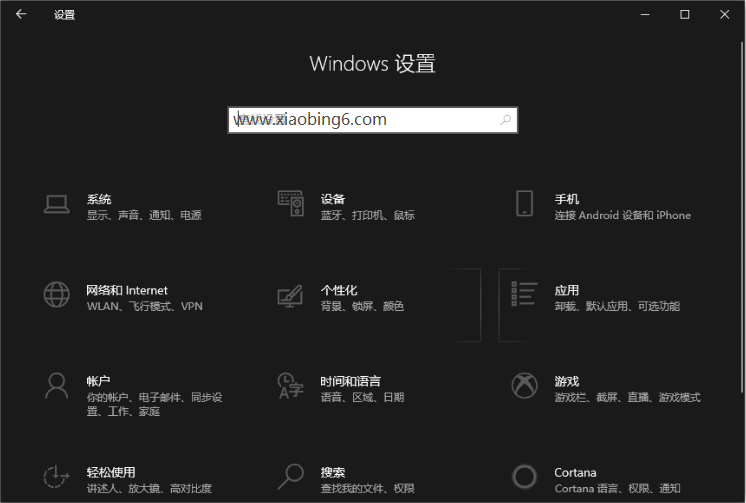The width and height of the screenshot is (746, 503).
Task: Go to 搜索 settings title
Action: click(x=333, y=473)
